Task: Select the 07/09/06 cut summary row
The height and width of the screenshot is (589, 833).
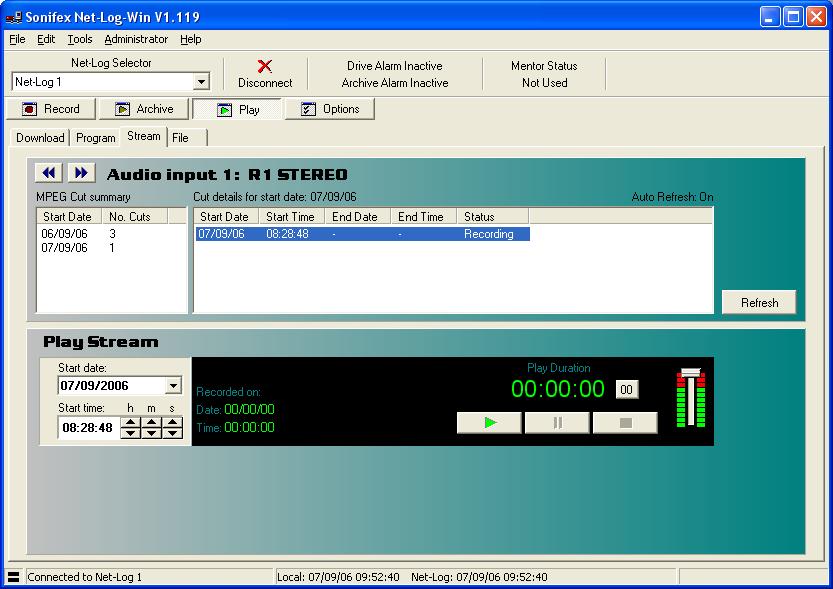Action: (112, 247)
